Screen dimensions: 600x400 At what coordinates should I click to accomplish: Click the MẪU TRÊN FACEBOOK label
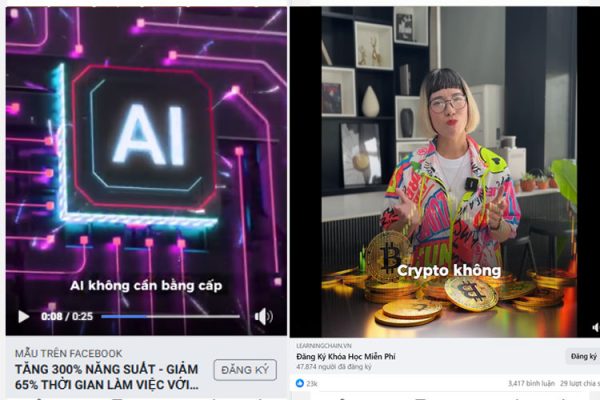point(69,353)
